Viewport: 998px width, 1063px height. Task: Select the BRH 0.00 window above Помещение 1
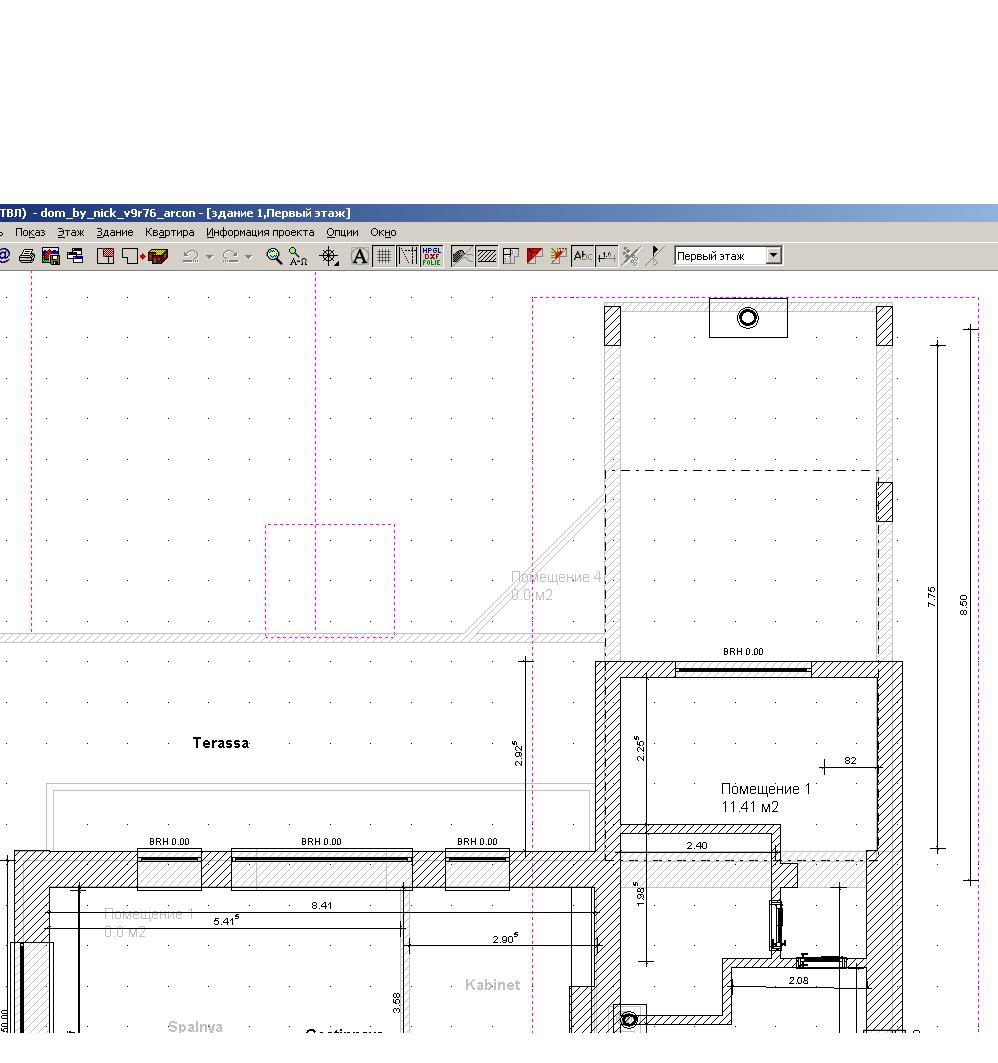743,670
